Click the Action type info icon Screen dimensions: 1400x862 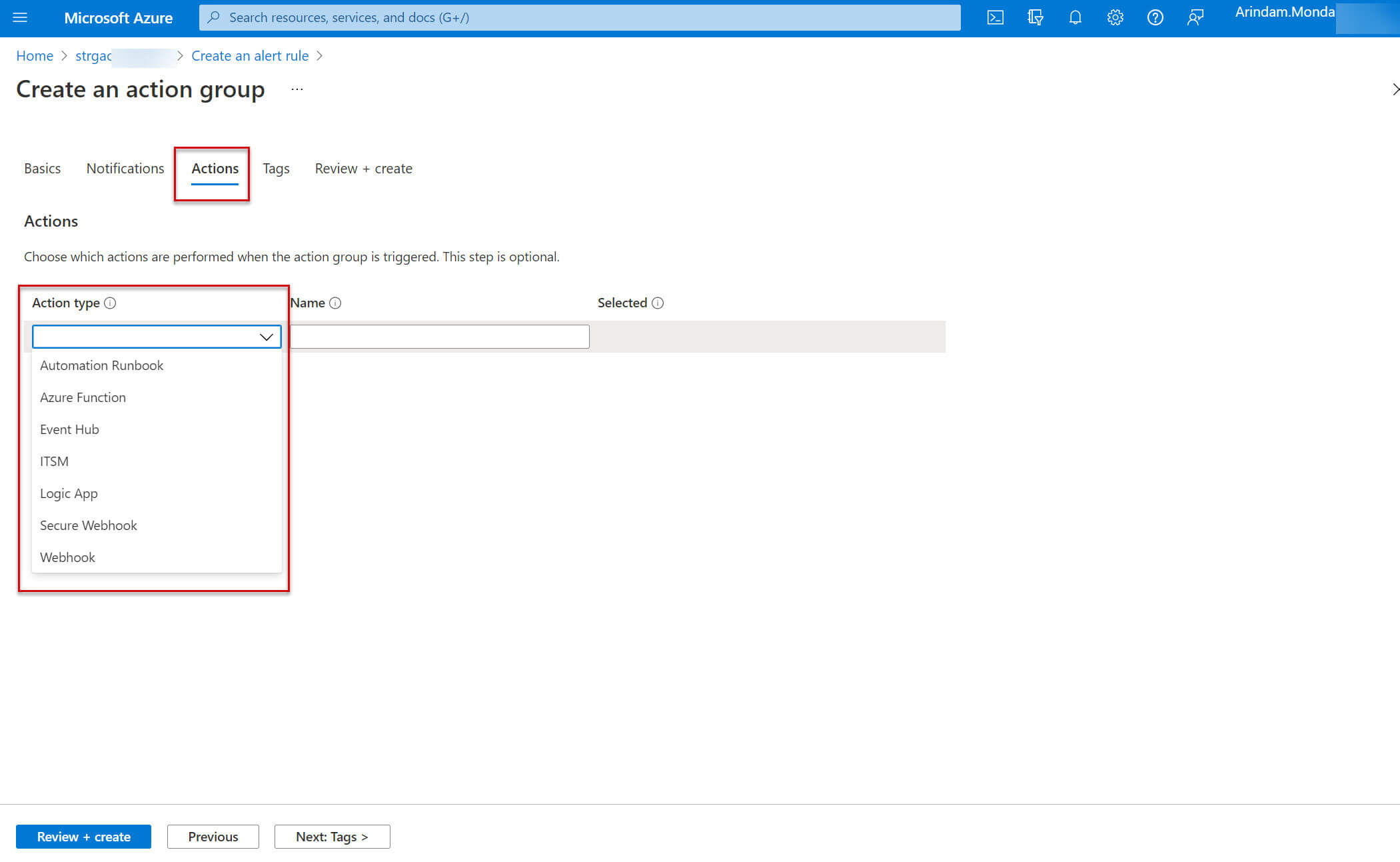pyautogui.click(x=111, y=303)
